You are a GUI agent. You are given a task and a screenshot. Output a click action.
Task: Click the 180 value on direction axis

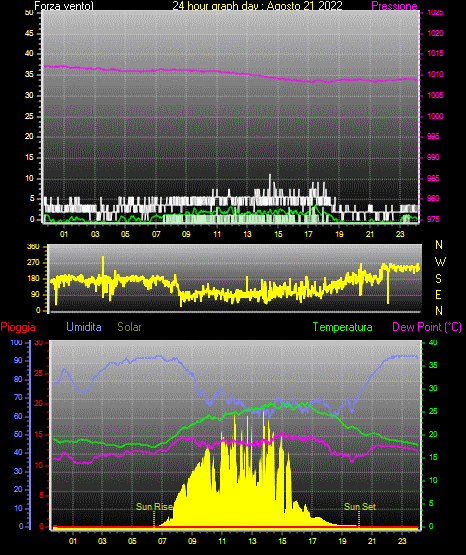coord(33,279)
